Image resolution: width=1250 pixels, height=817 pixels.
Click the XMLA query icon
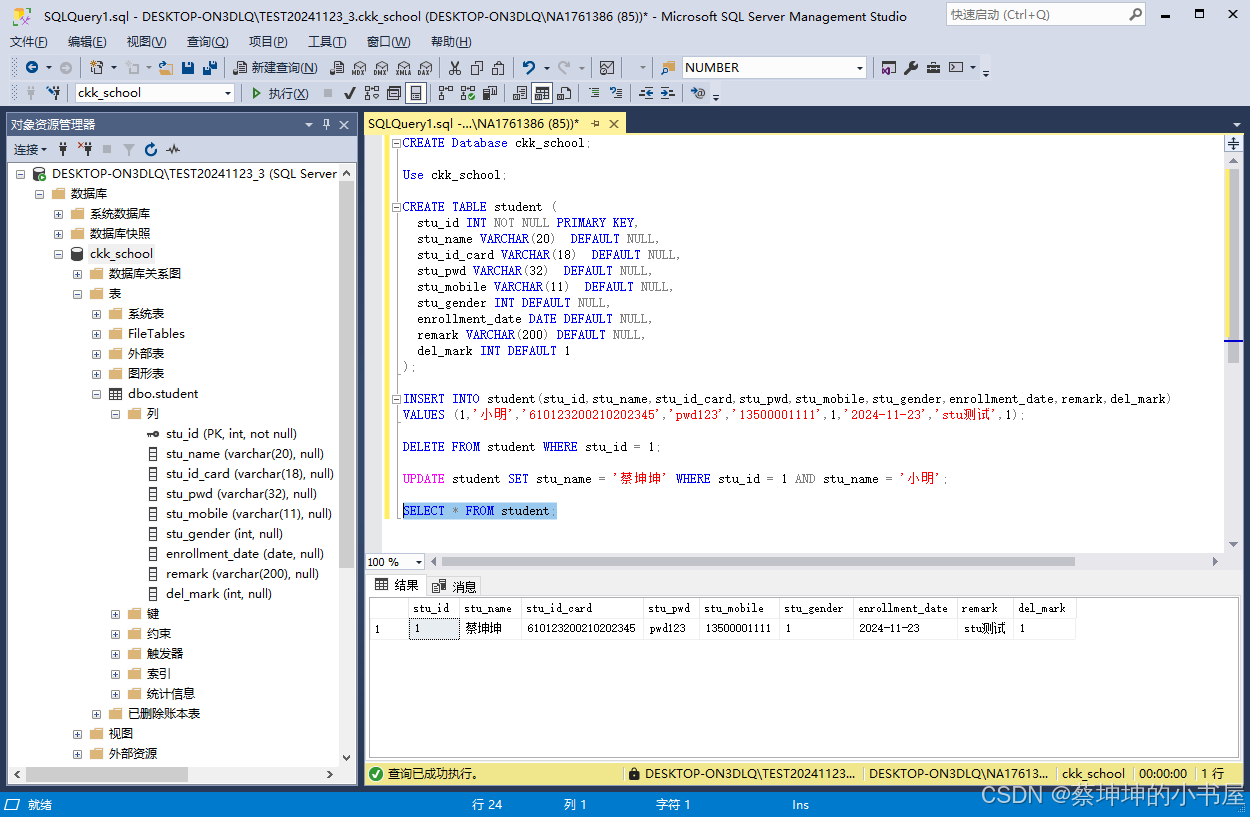tap(403, 68)
